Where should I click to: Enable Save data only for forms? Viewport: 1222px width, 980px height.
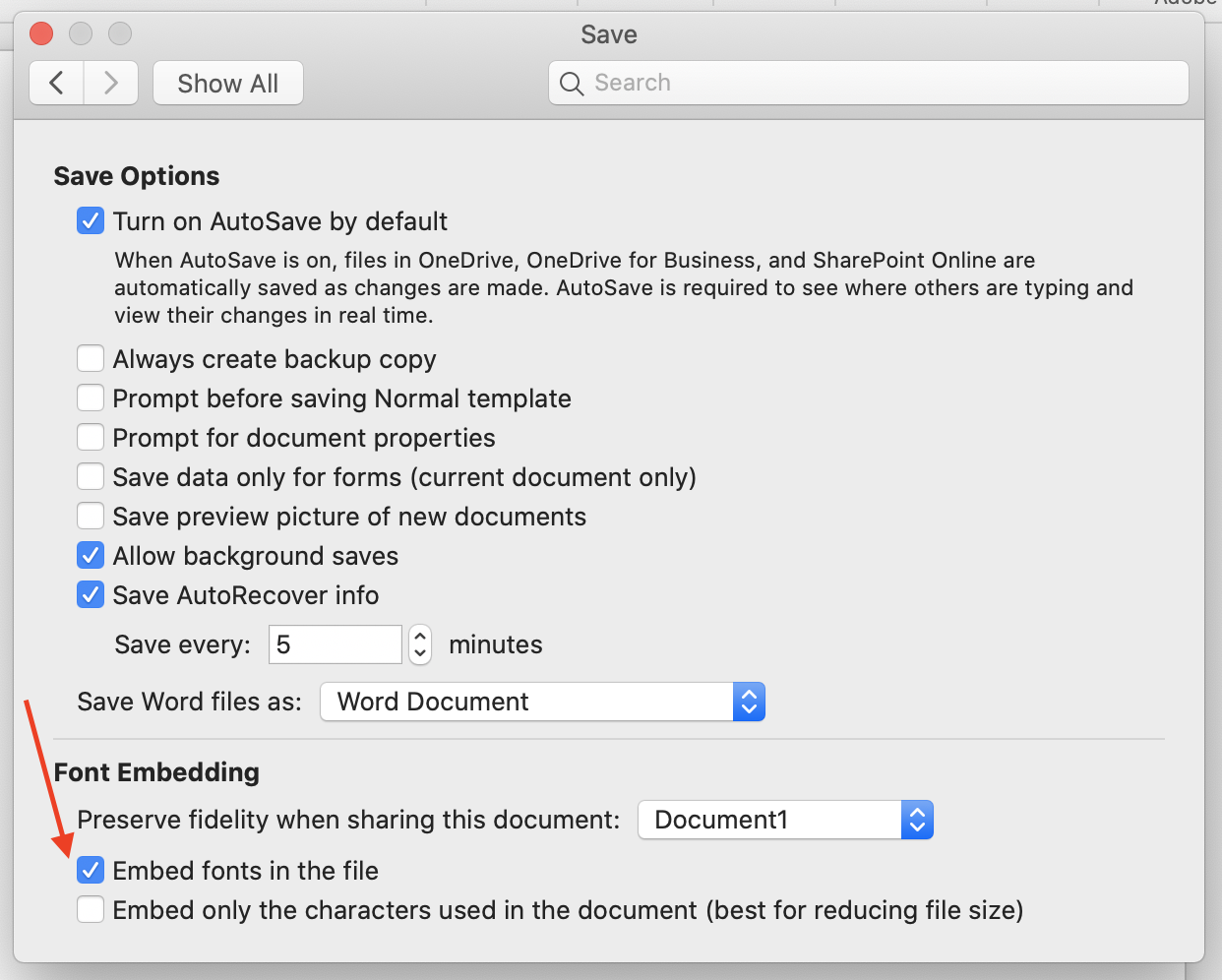pyautogui.click(x=91, y=476)
